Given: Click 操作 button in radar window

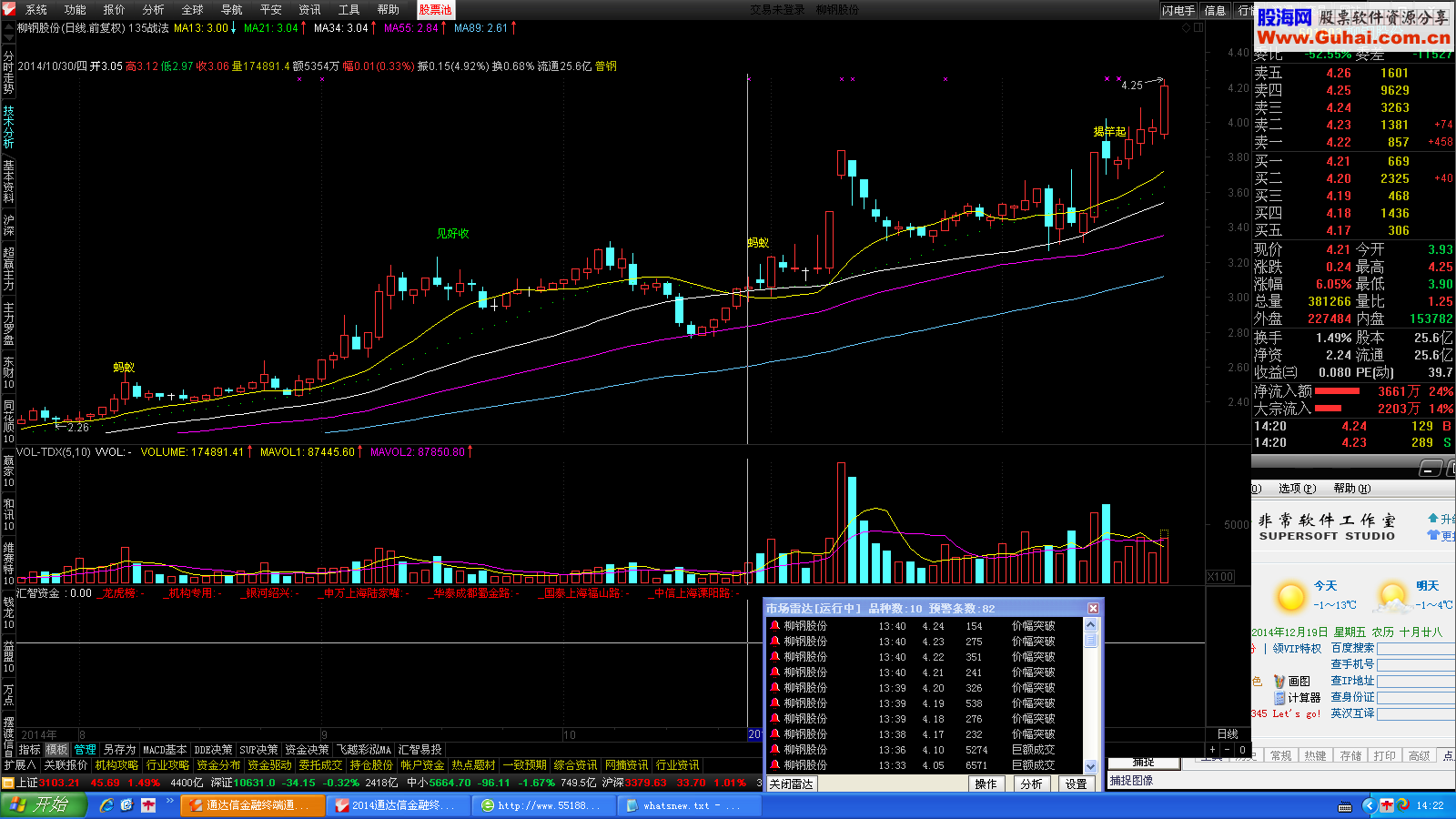Looking at the screenshot, I should tap(986, 784).
